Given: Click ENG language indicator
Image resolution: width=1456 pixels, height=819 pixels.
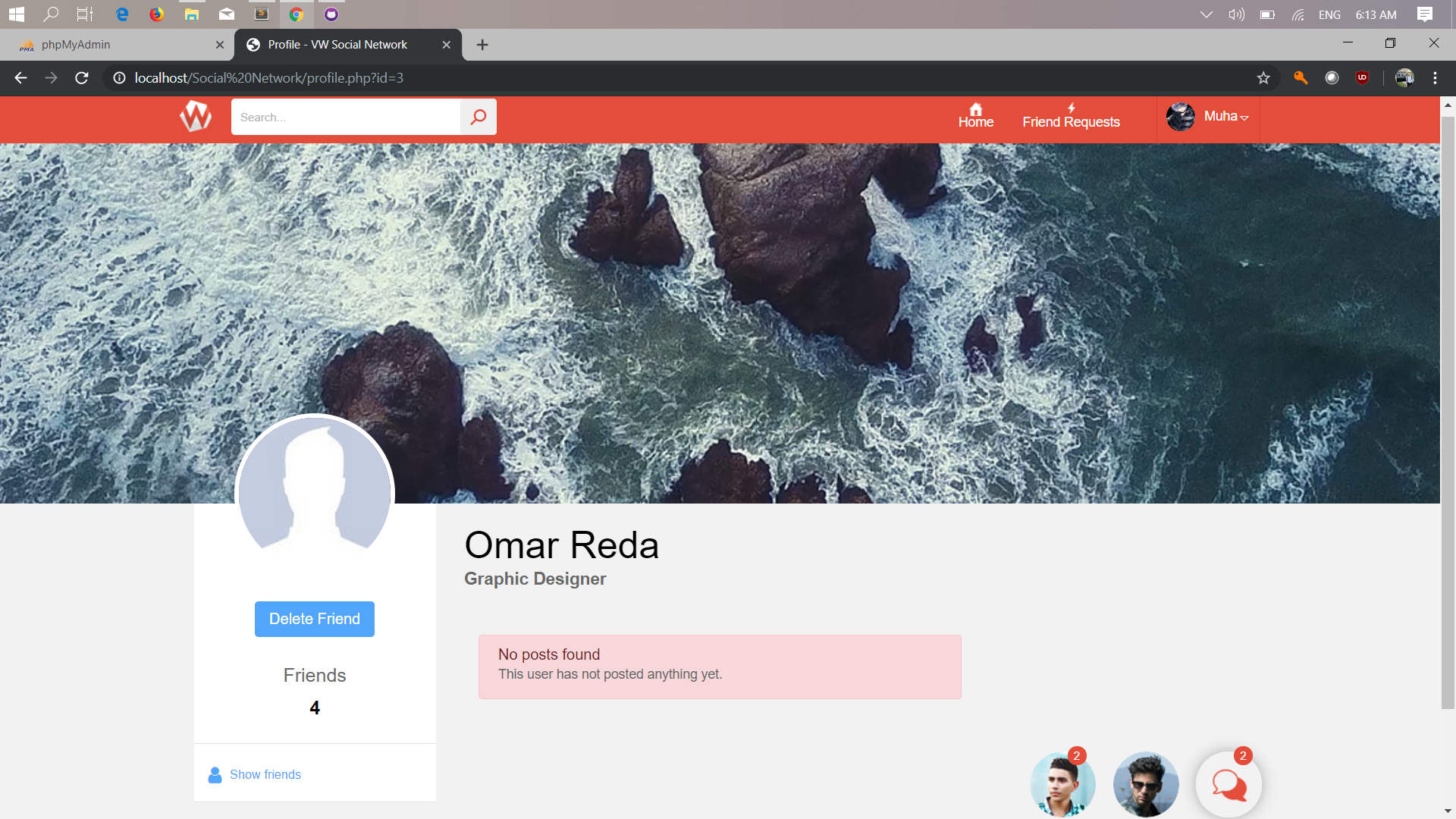Looking at the screenshot, I should click(x=1329, y=14).
